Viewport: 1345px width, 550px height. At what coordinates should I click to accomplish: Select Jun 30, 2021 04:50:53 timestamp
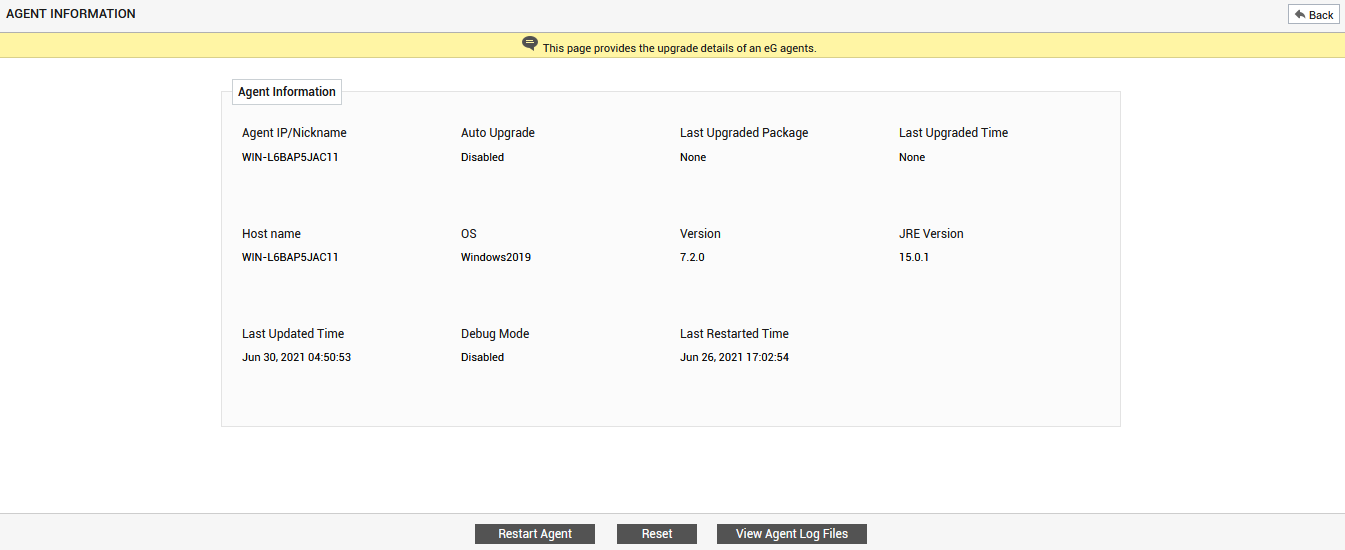(296, 357)
